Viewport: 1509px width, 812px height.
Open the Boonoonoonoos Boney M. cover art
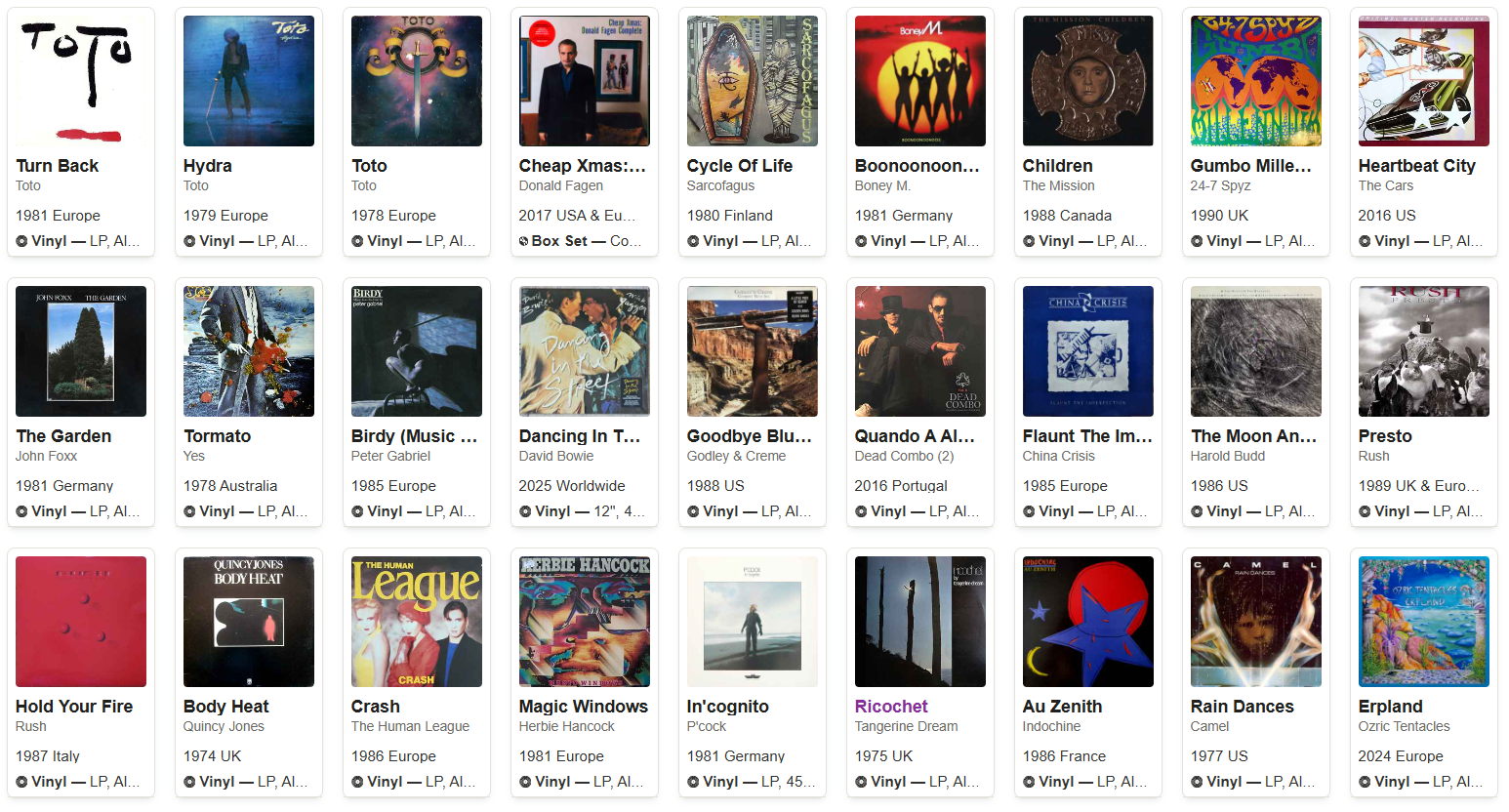[920, 81]
